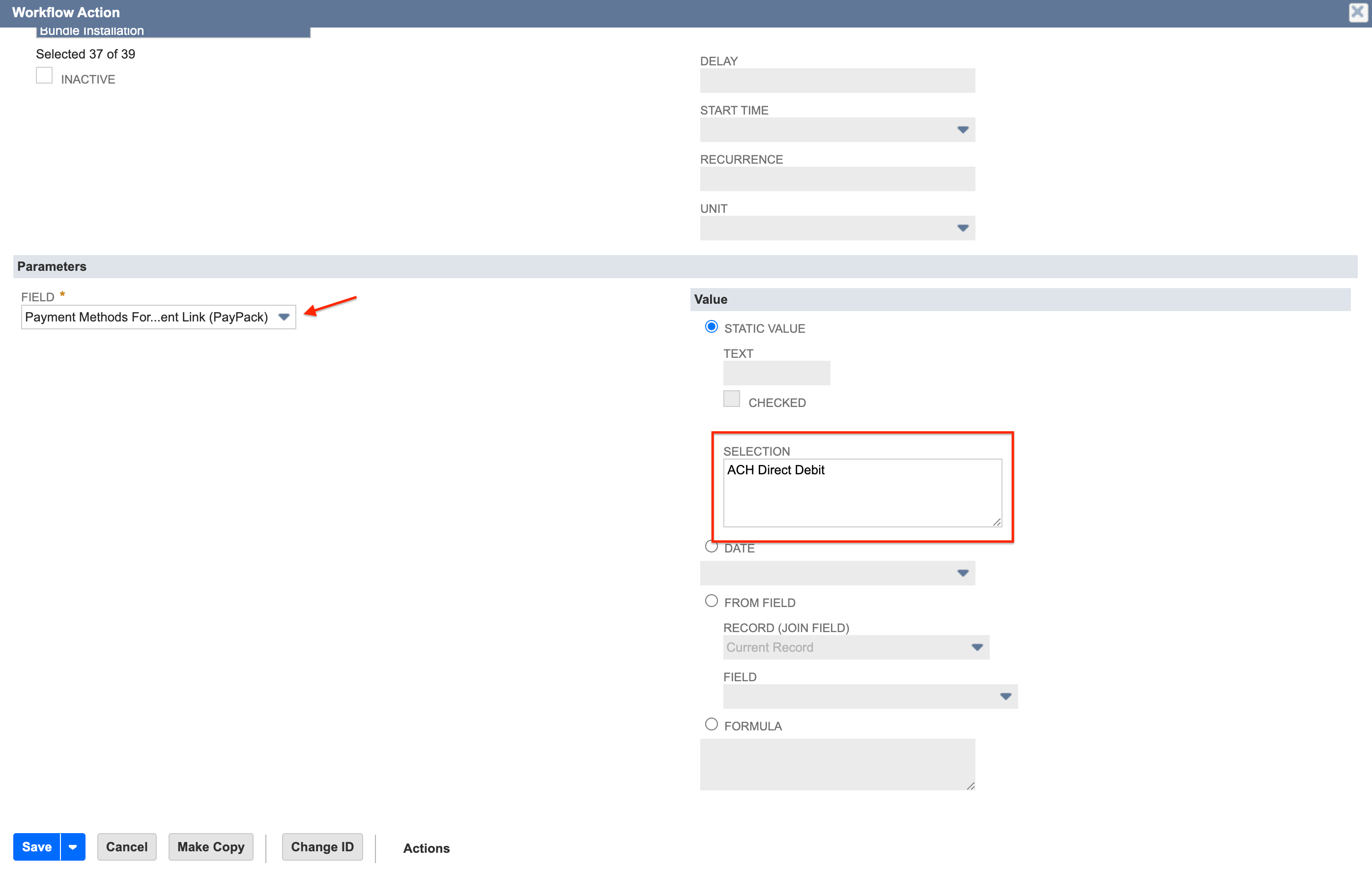Open the Save button dropdown arrow
The image size is (1372, 869).
pos(72,847)
